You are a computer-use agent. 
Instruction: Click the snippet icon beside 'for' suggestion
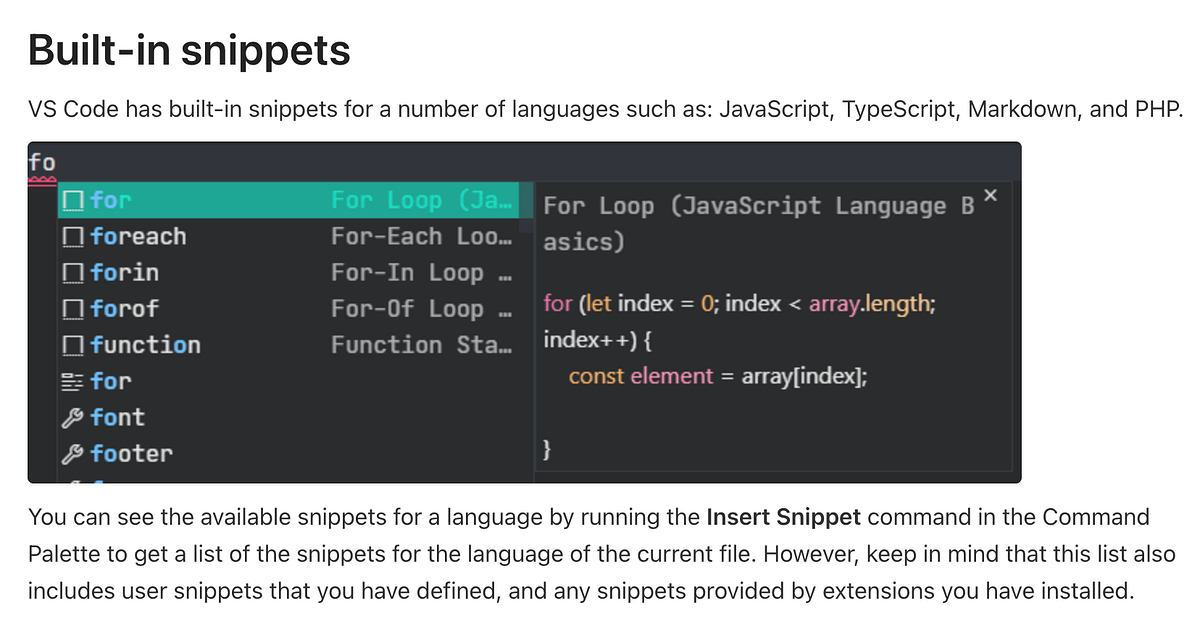72,201
